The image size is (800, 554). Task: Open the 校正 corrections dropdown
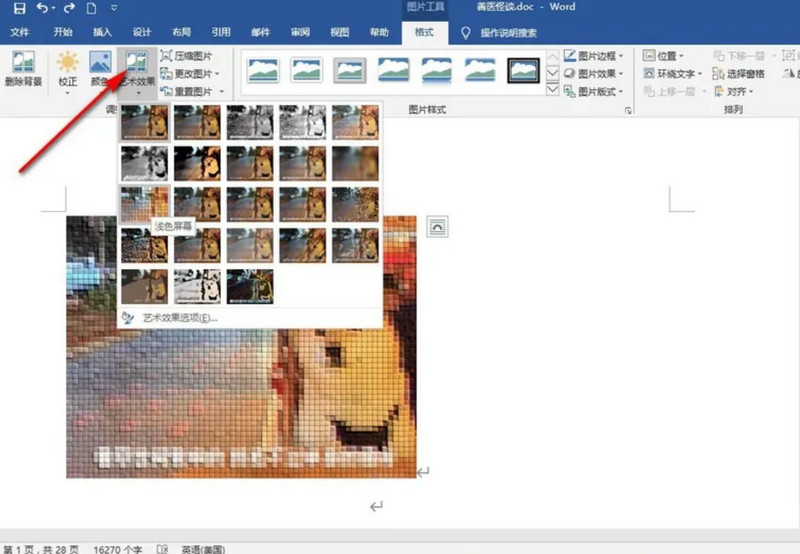67,72
